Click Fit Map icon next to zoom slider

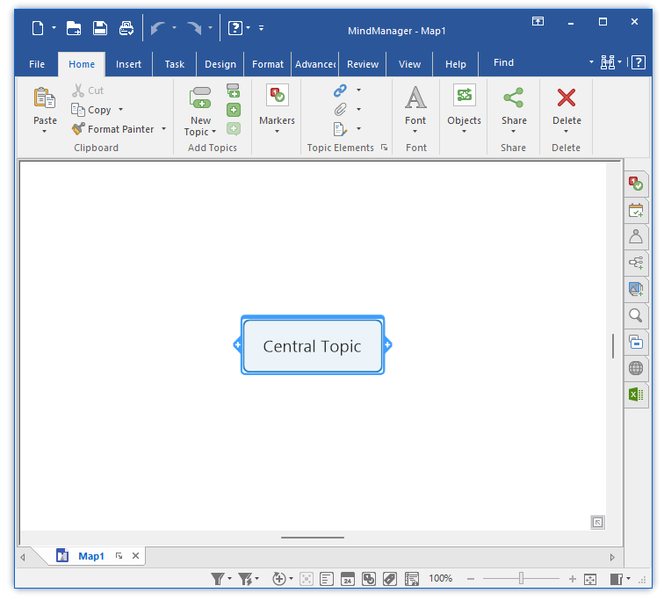(x=590, y=579)
